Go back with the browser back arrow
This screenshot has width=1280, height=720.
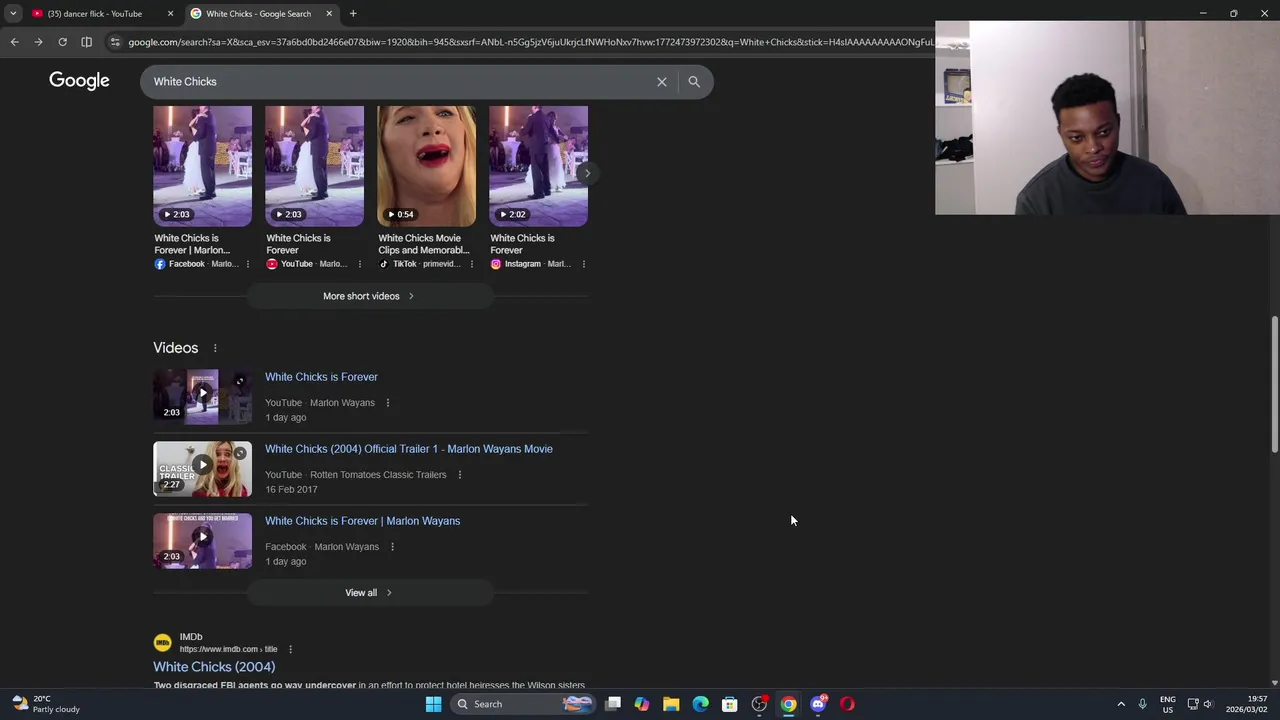(x=14, y=42)
